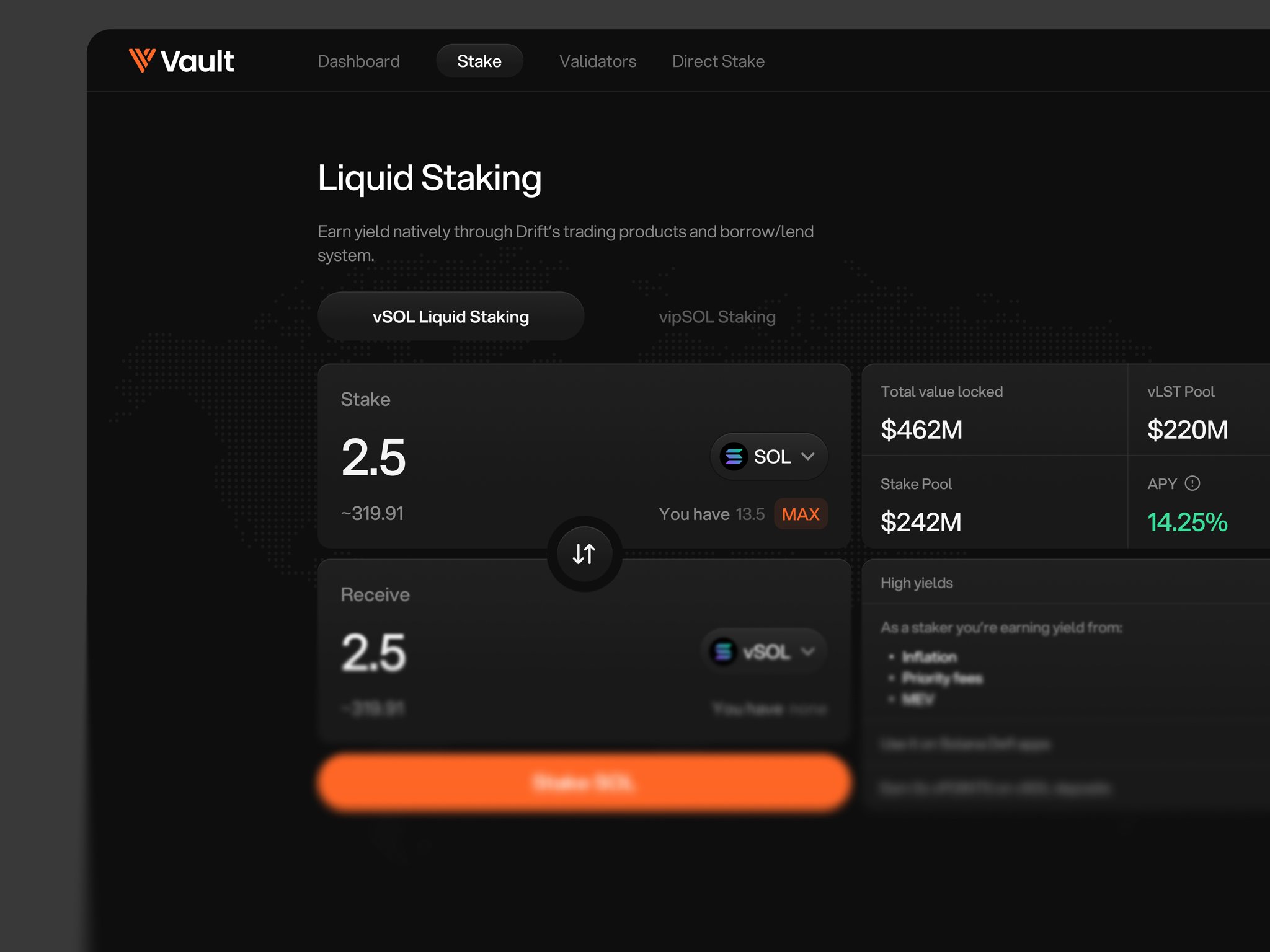This screenshot has width=1270, height=952.
Task: Expand the SOL selector chevron
Action: pyautogui.click(x=807, y=456)
